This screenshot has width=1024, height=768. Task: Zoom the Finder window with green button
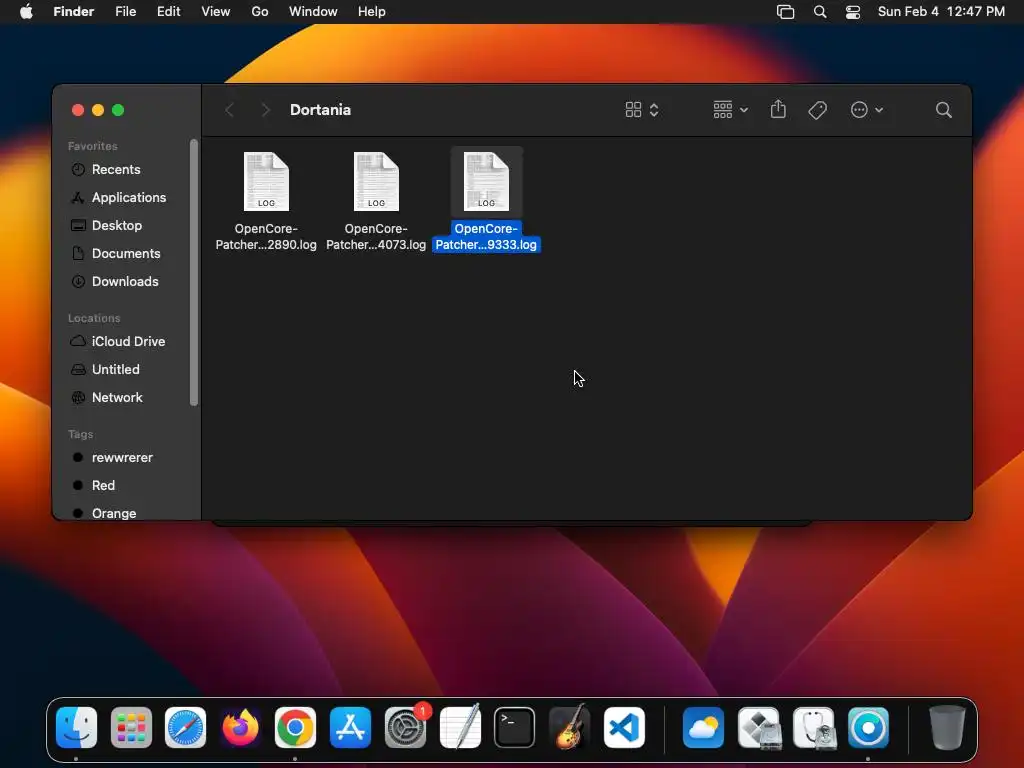point(118,110)
